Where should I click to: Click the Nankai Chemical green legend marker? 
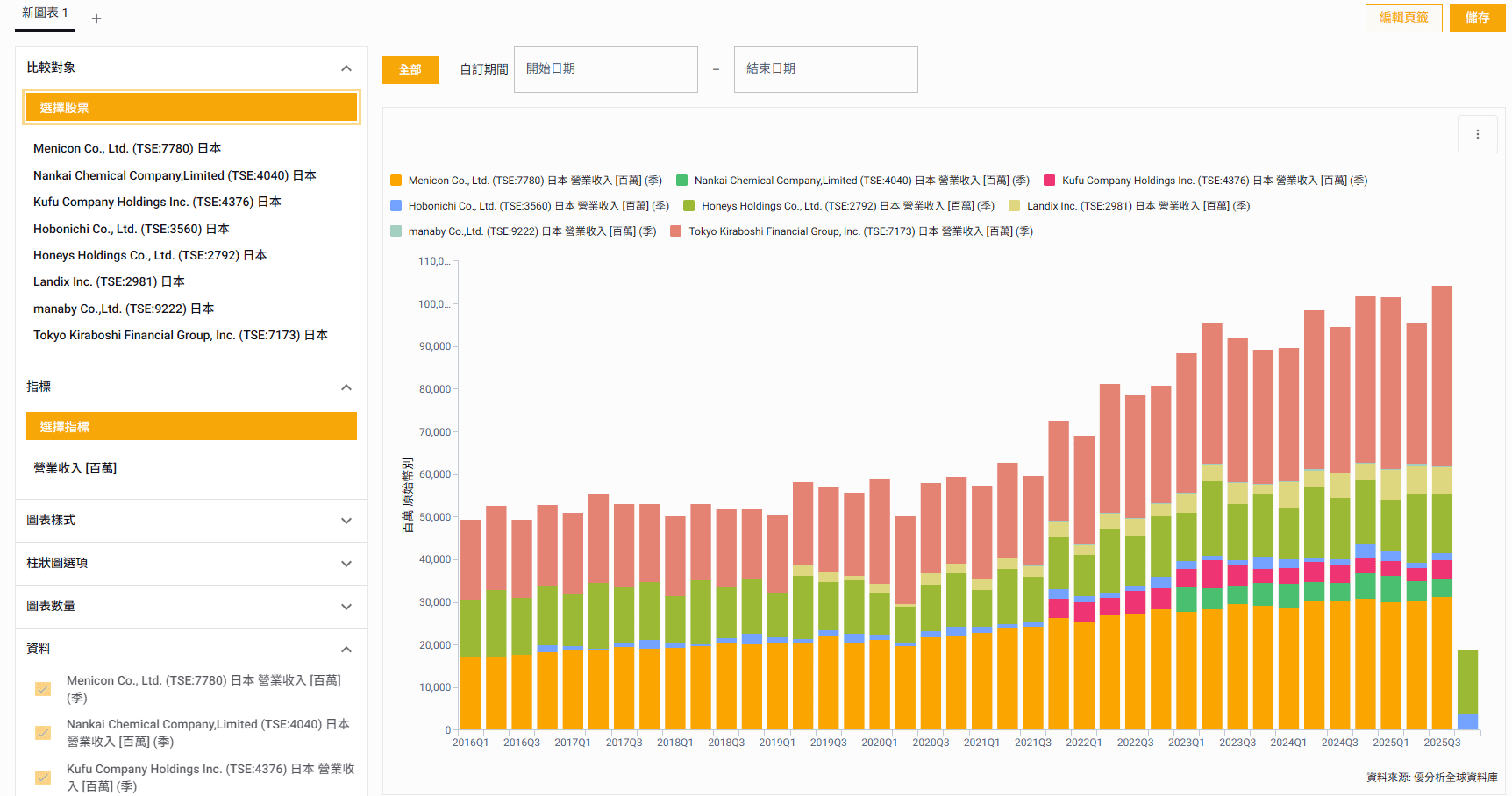681,181
